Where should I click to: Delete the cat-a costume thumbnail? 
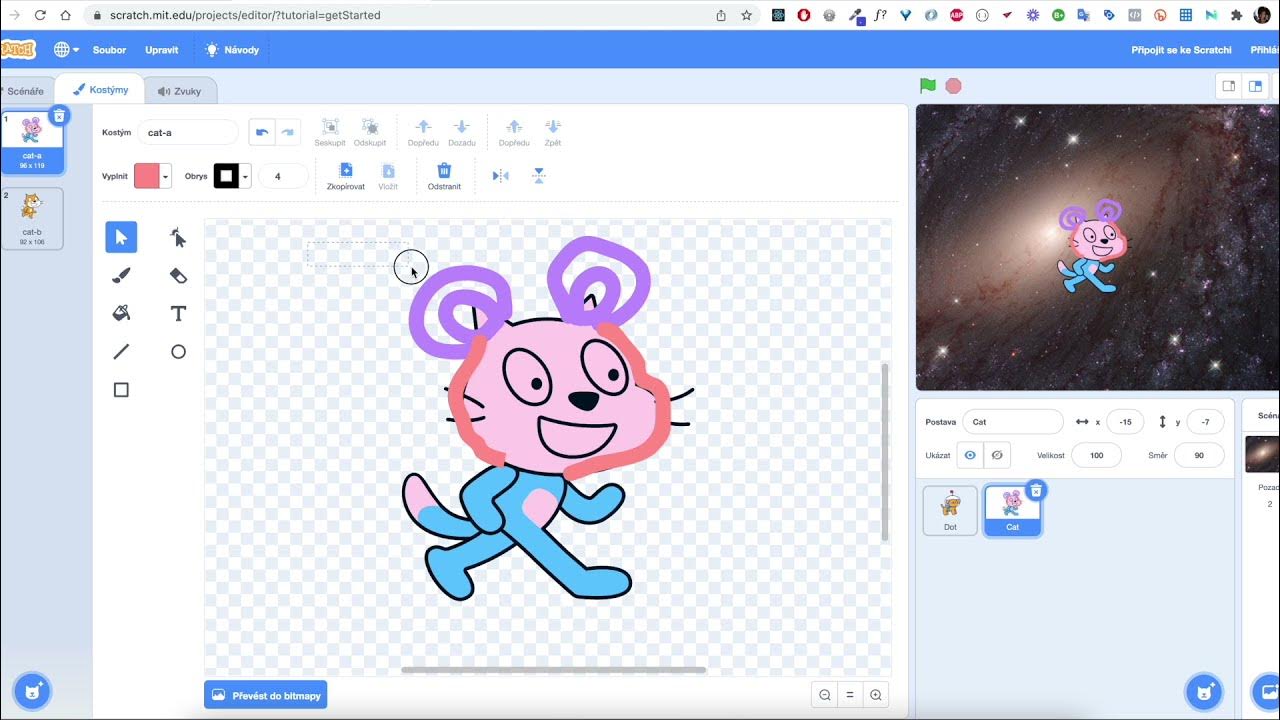[59, 116]
